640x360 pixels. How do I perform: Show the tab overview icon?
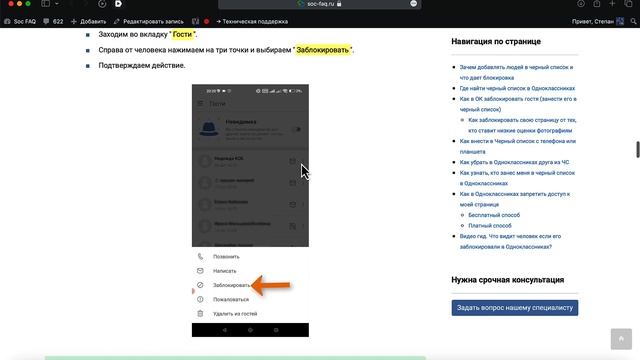pyautogui.click(x=628, y=4)
